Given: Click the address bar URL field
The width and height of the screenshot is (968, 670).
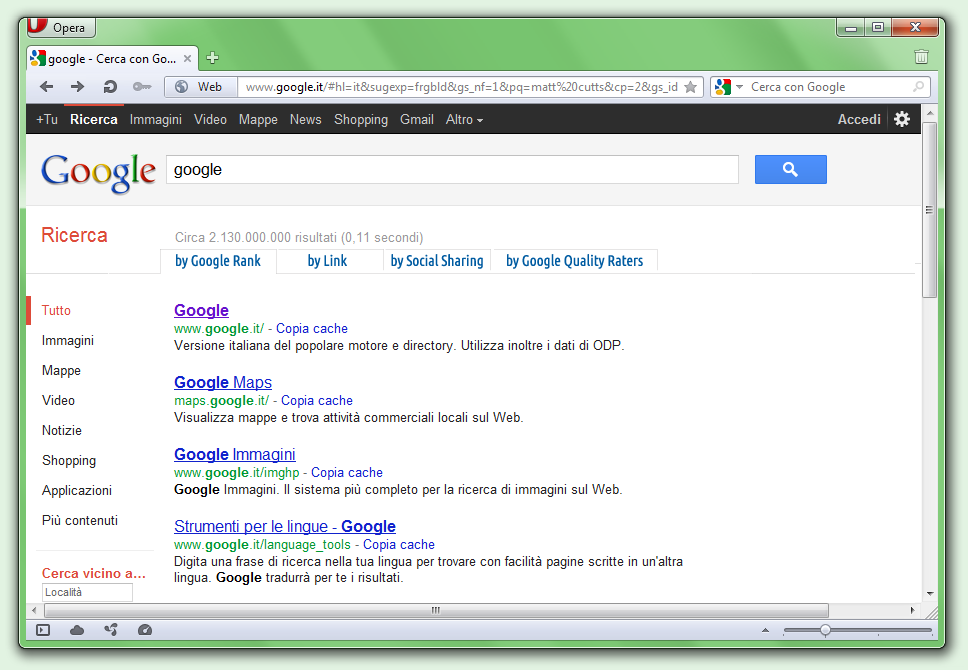Looking at the screenshot, I should pyautogui.click(x=462, y=87).
